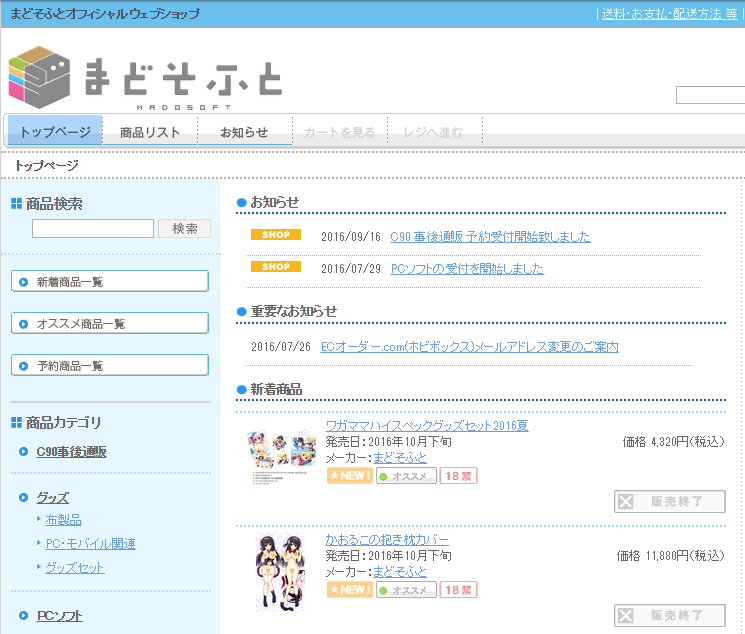Open 送料・お支払・配送方法 link in header

669,14
